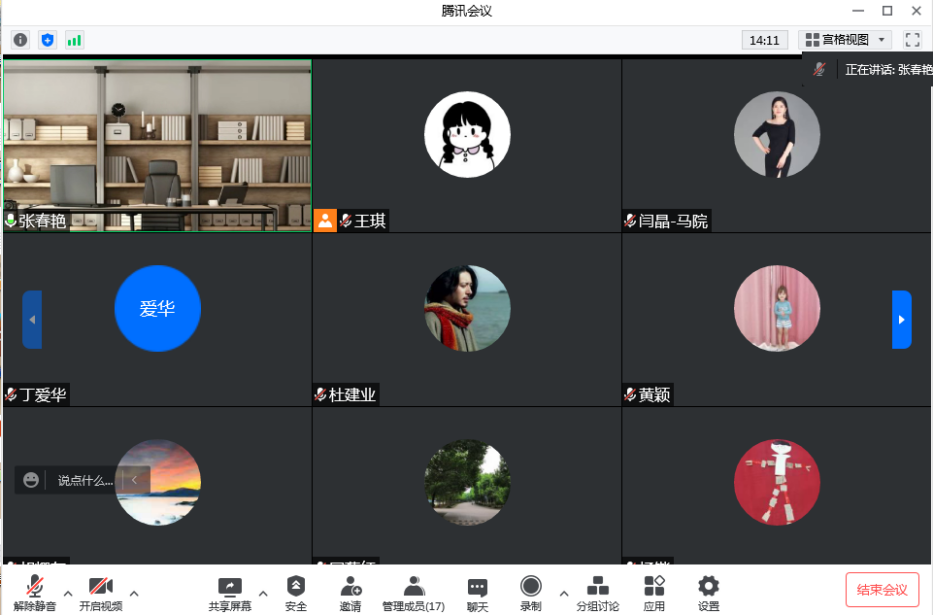Unmute microphone with 解除静音
The height and width of the screenshot is (615, 933).
(x=35, y=592)
